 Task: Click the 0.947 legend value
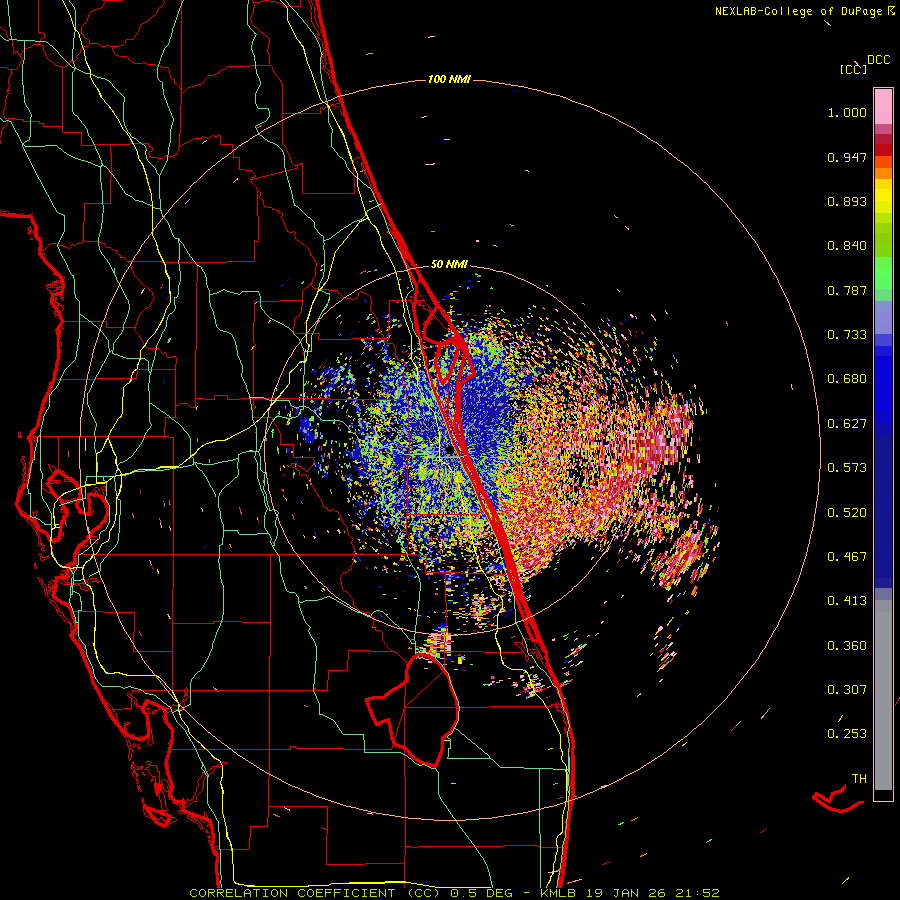(847, 157)
